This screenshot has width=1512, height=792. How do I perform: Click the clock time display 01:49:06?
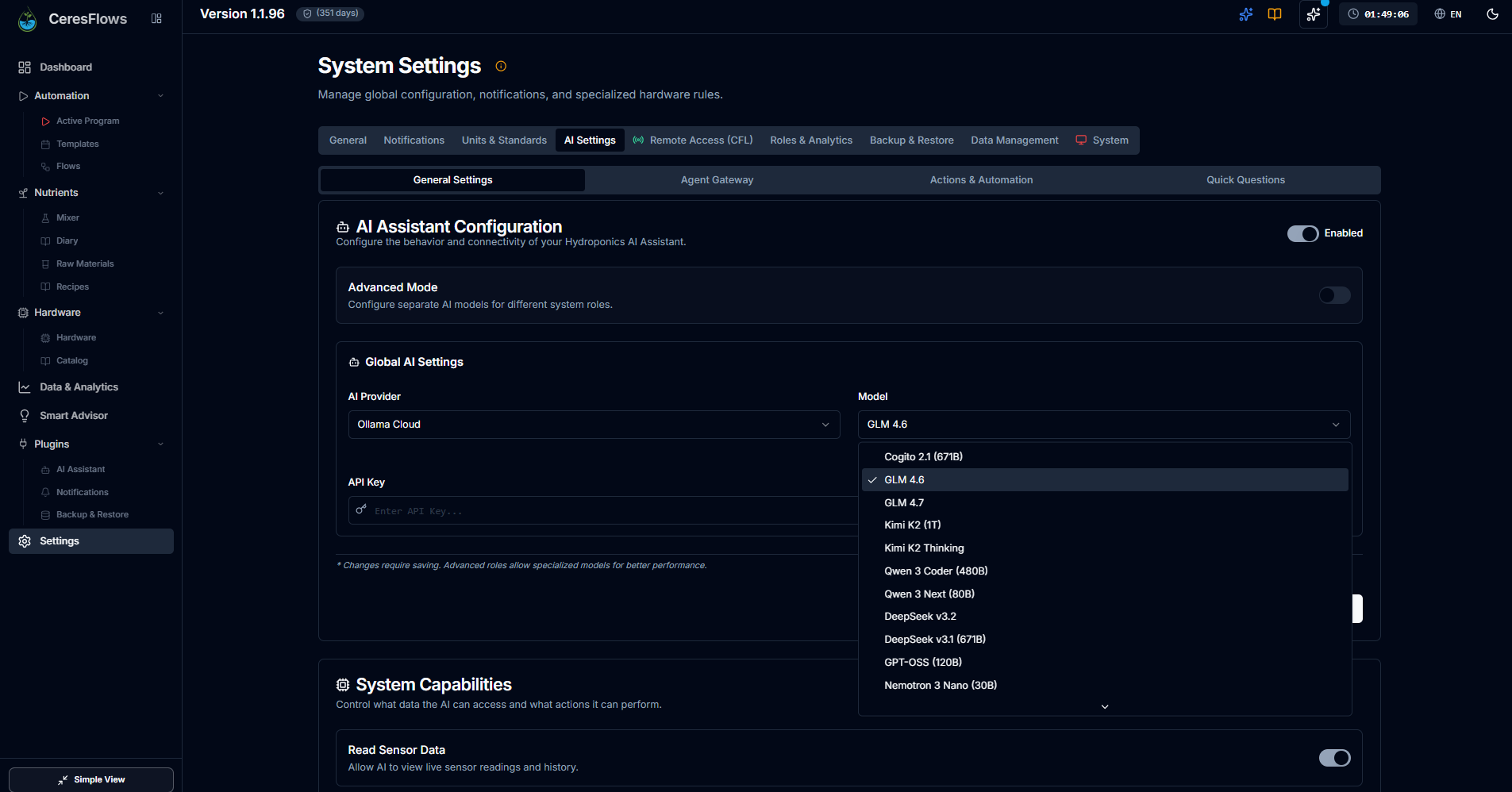pos(1378,14)
